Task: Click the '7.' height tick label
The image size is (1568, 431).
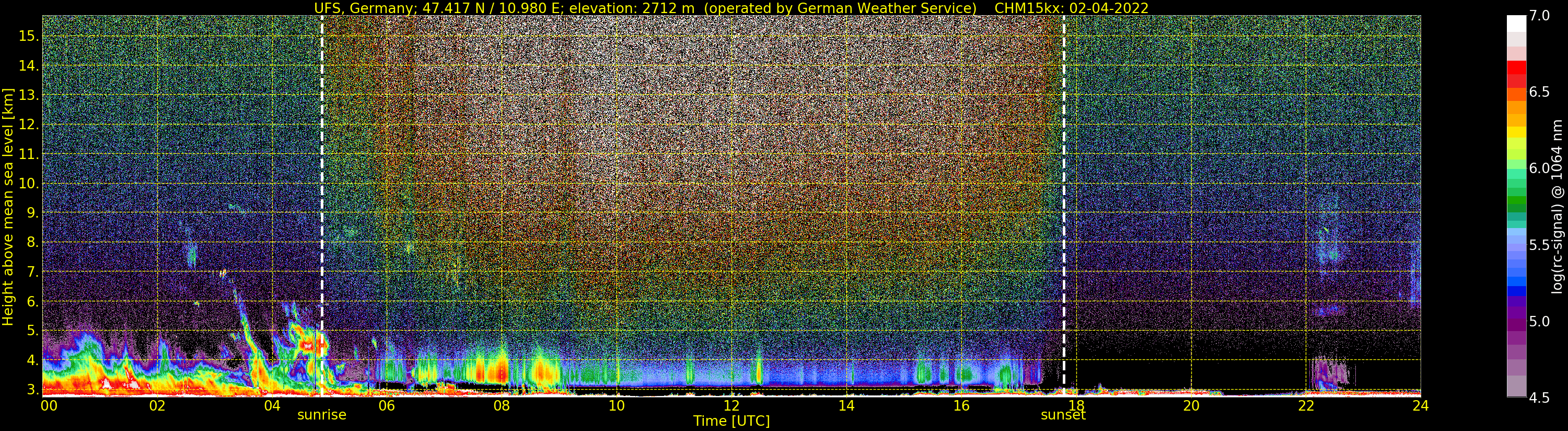Action: tap(32, 272)
